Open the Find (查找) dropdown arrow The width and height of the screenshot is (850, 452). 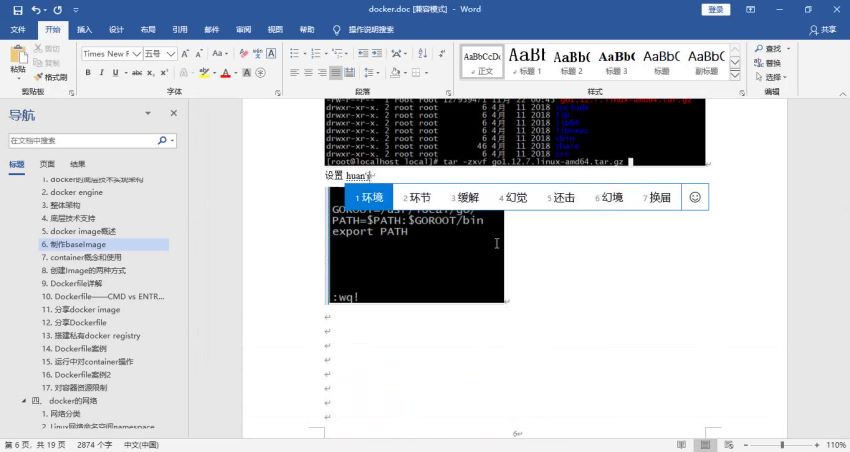[789, 49]
